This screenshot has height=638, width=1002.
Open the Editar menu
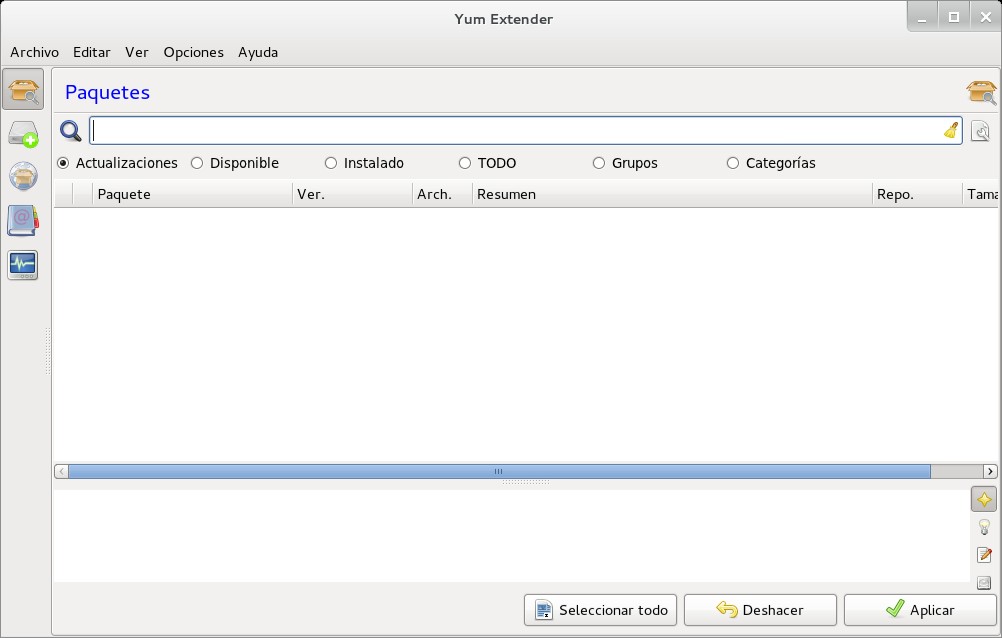[x=91, y=52]
